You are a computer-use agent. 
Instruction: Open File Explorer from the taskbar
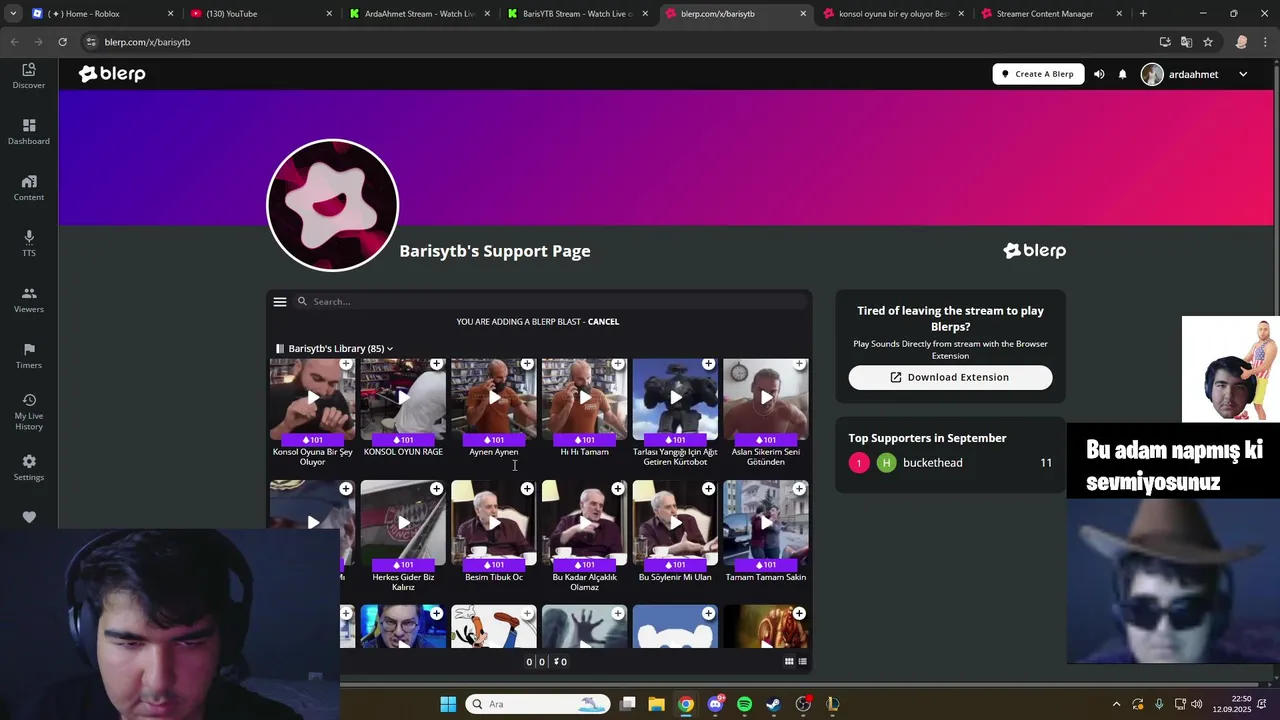656,704
